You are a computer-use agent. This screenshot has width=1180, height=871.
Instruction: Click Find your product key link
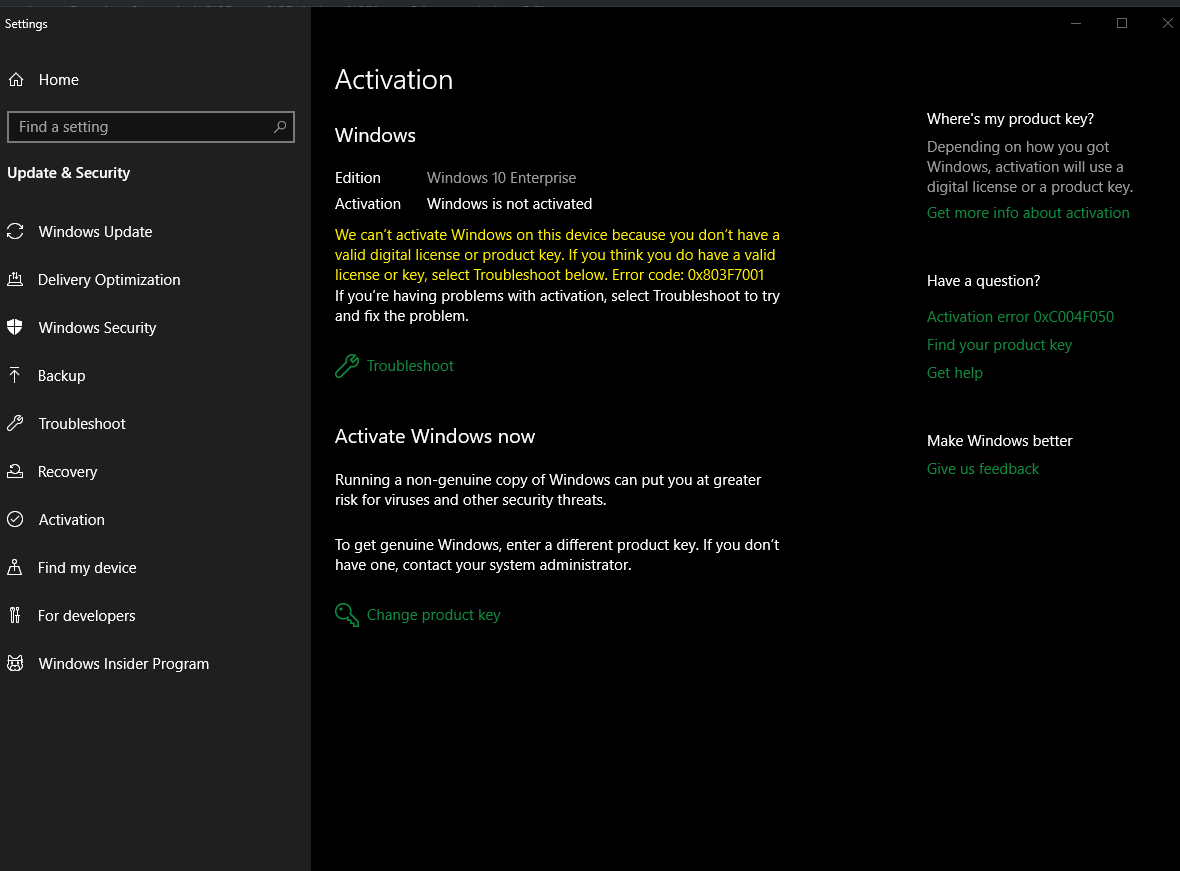coord(999,345)
